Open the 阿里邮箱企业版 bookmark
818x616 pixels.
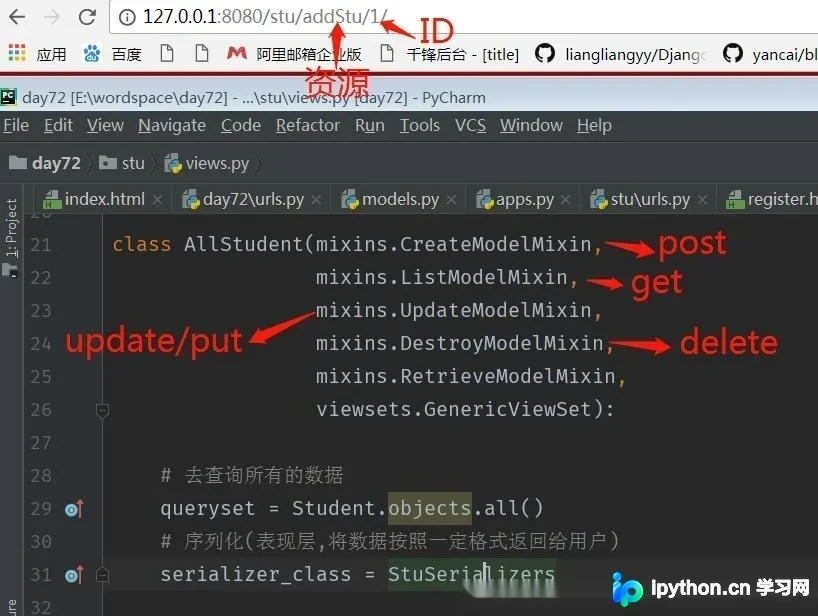pyautogui.click(x=294, y=53)
